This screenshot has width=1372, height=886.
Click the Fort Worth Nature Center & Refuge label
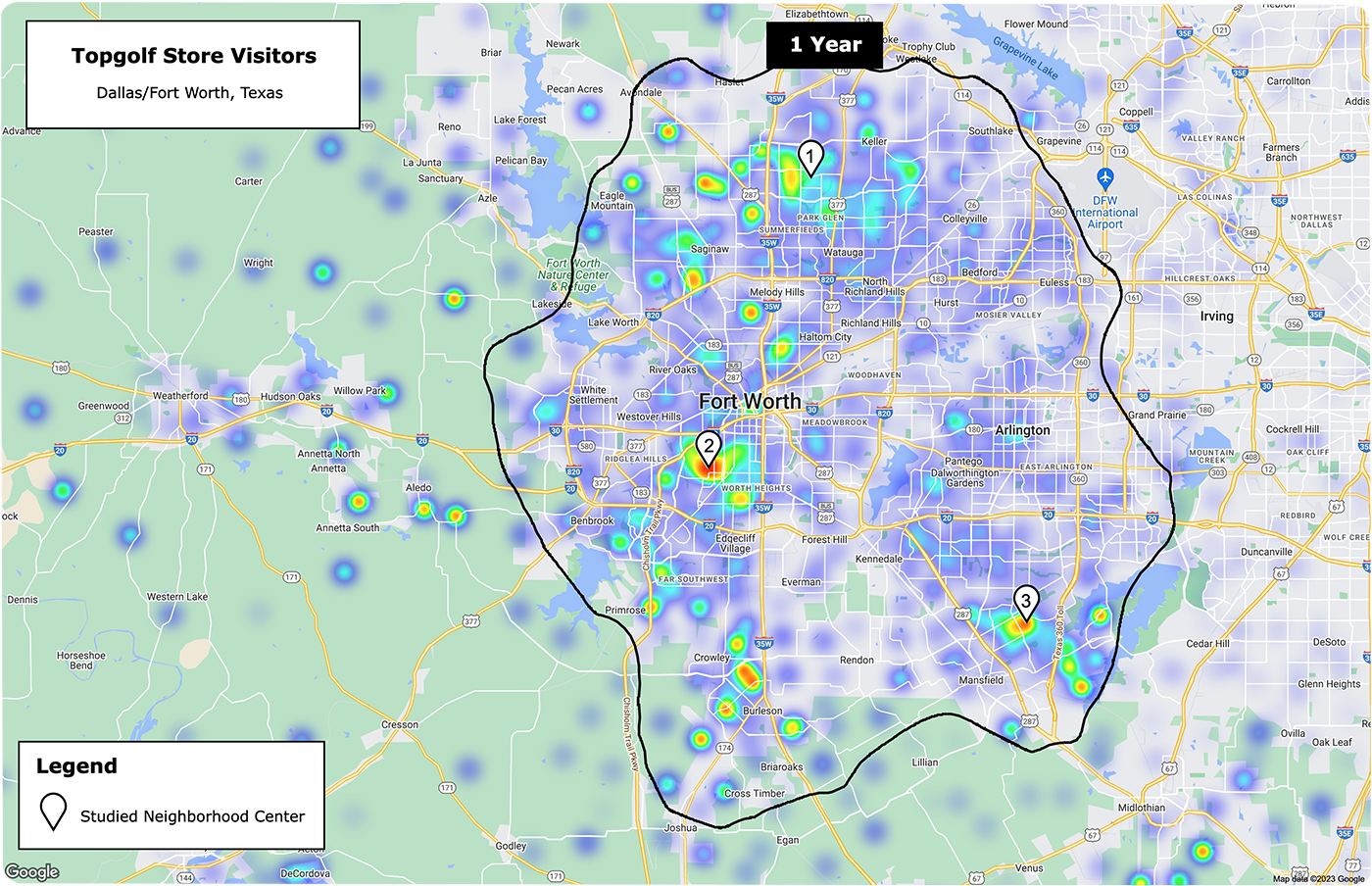(573, 275)
